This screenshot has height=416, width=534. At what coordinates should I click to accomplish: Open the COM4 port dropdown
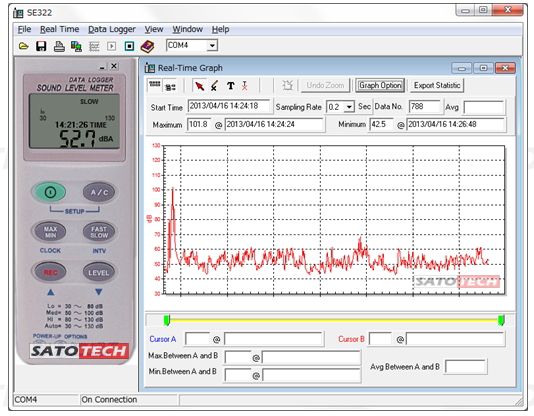coord(212,45)
